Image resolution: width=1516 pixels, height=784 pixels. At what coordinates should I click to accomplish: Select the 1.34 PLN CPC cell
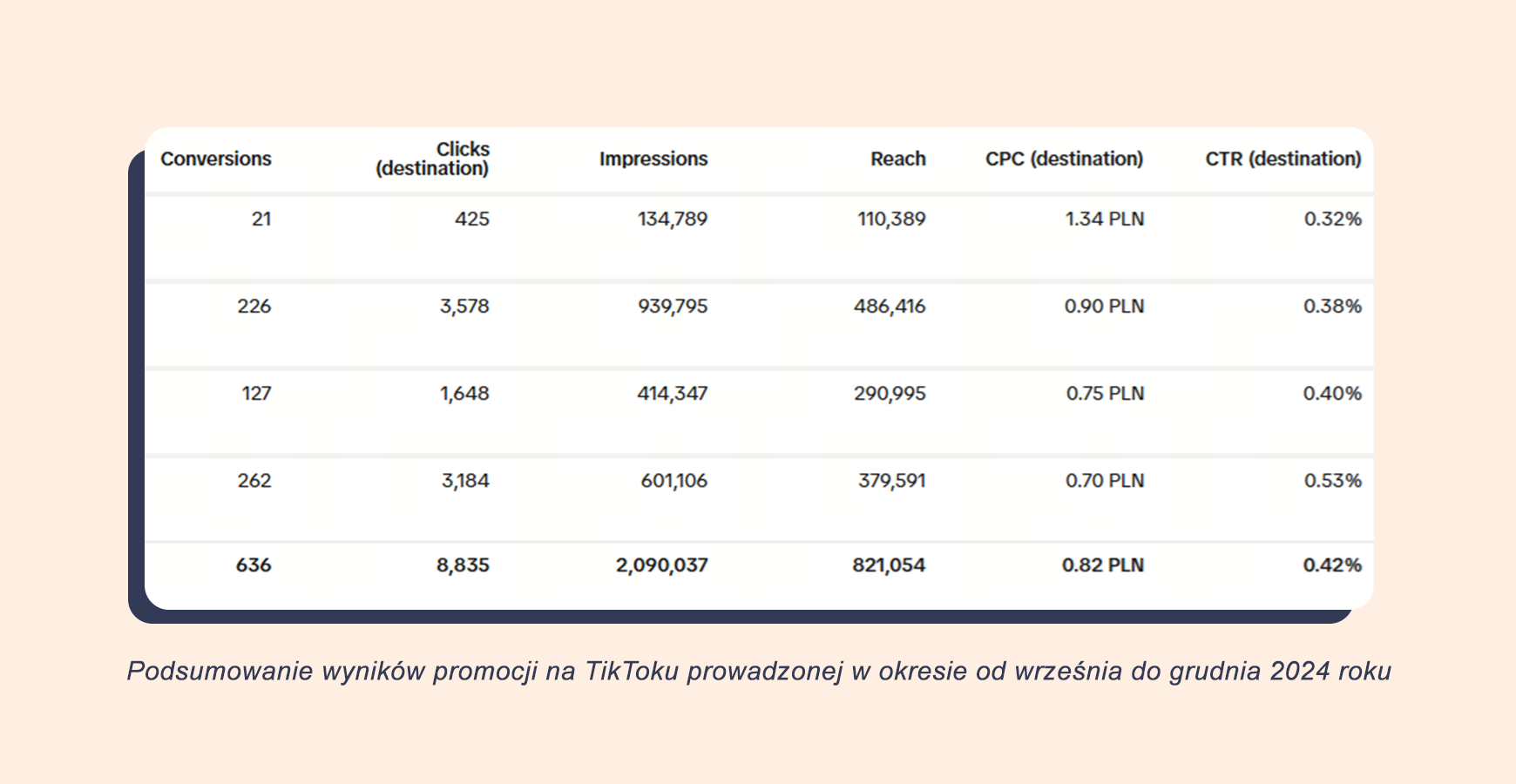pyautogui.click(x=1104, y=220)
